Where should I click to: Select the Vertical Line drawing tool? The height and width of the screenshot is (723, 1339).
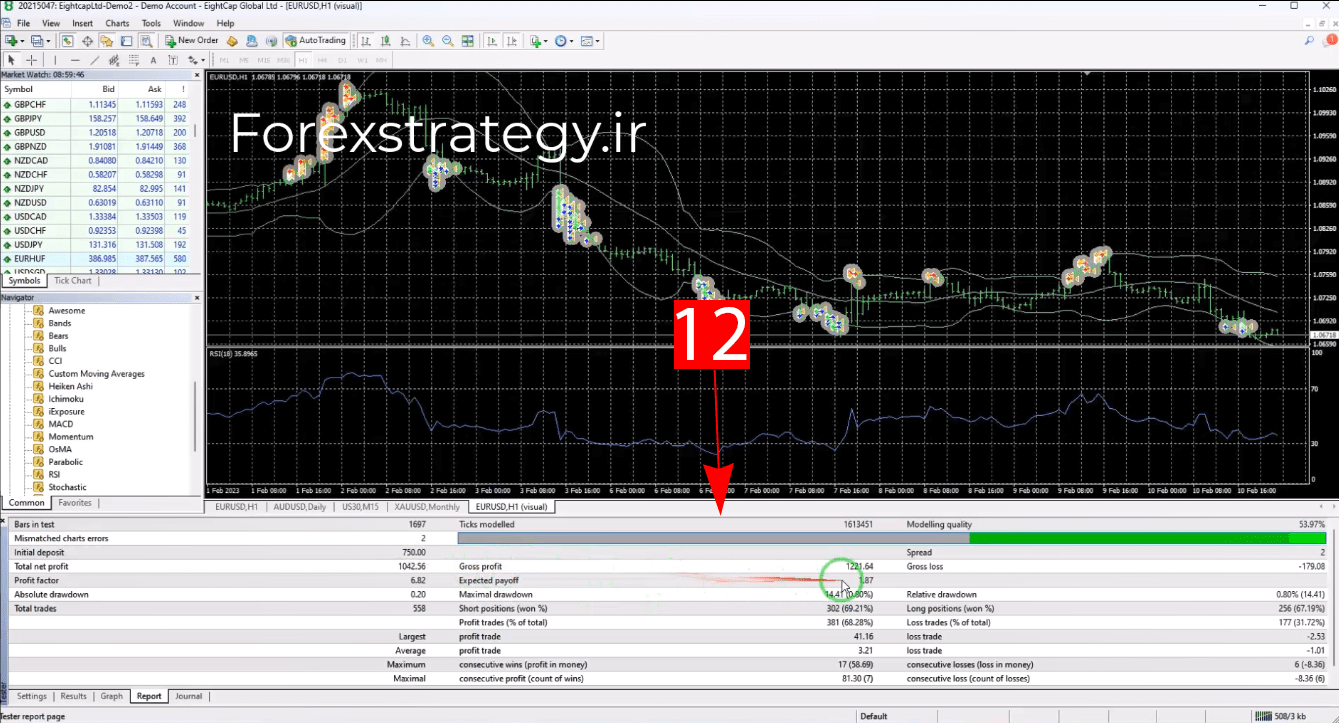[x=55, y=60]
